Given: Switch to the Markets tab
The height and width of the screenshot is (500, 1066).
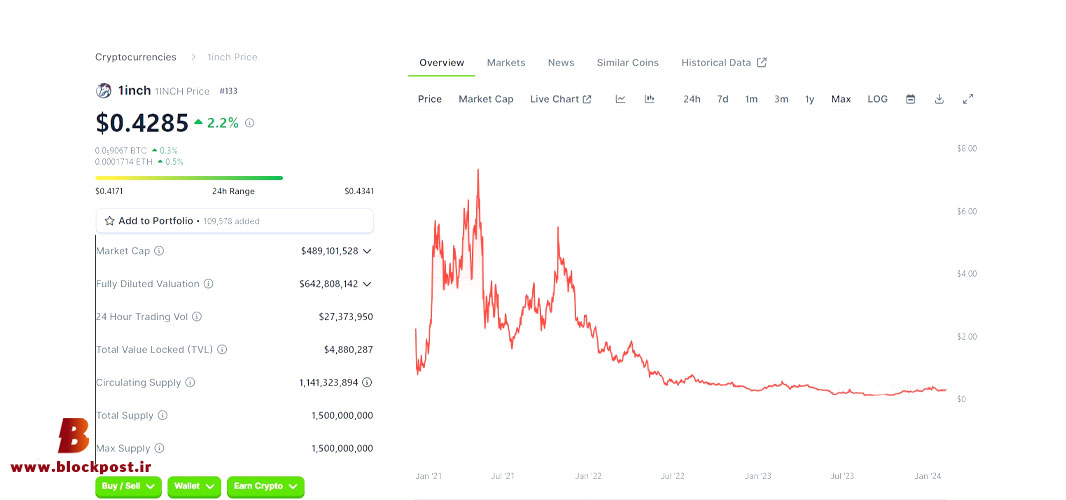Looking at the screenshot, I should coord(506,63).
